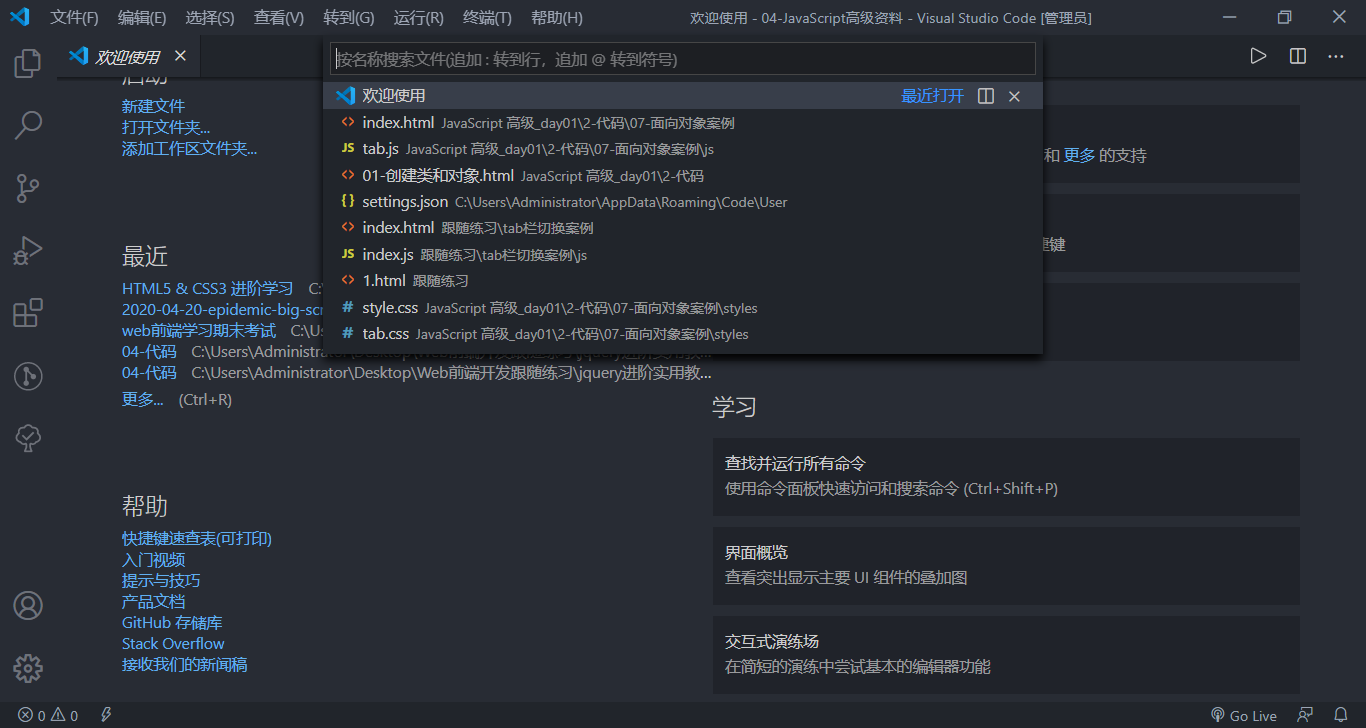Open the Manage gear icon
Screen dimensions: 1366x728
27,668
